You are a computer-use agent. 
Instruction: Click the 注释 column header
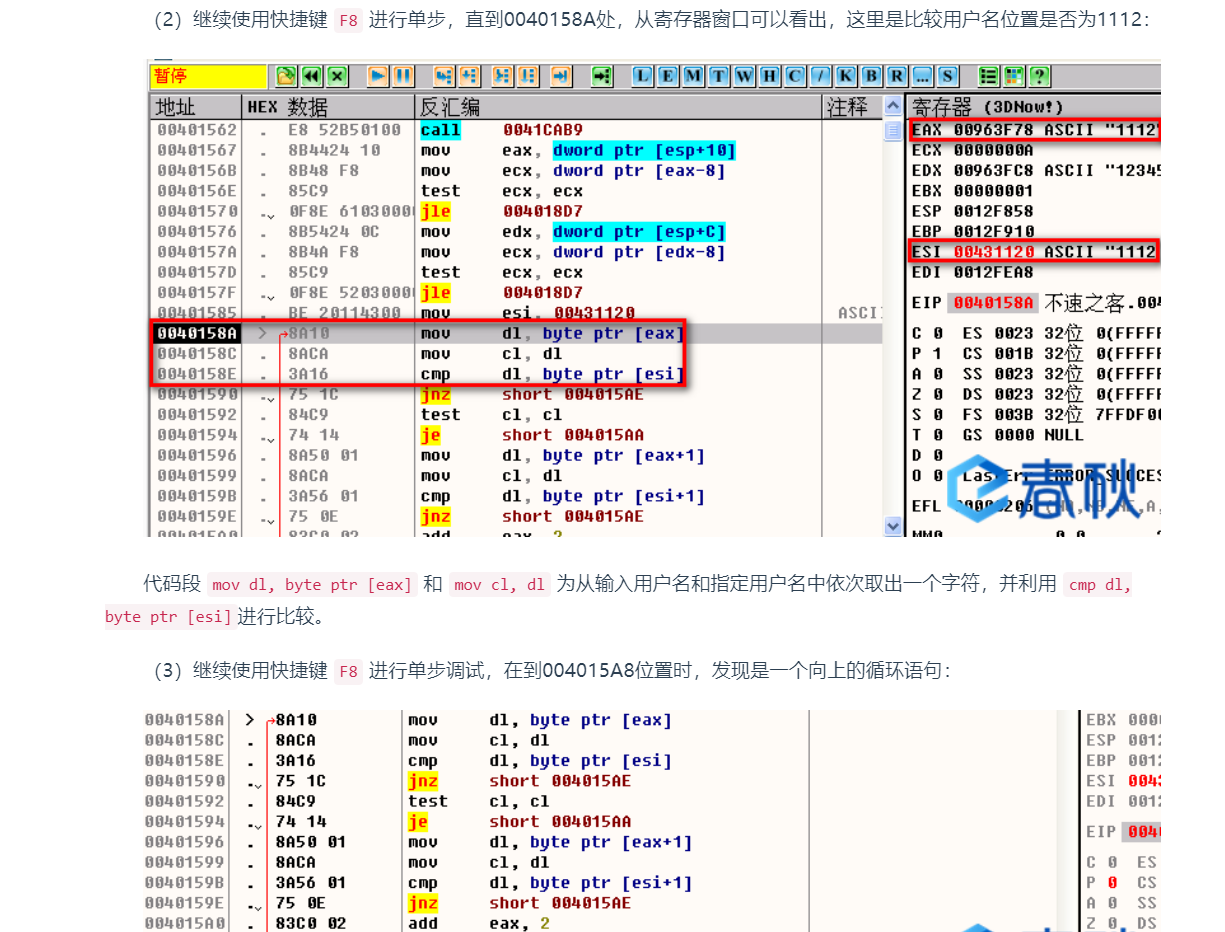(850, 107)
